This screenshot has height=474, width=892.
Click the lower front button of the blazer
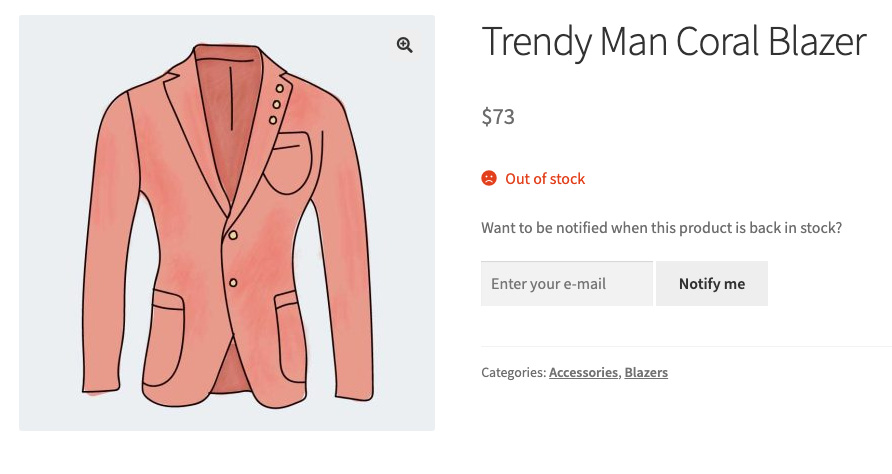point(233,283)
